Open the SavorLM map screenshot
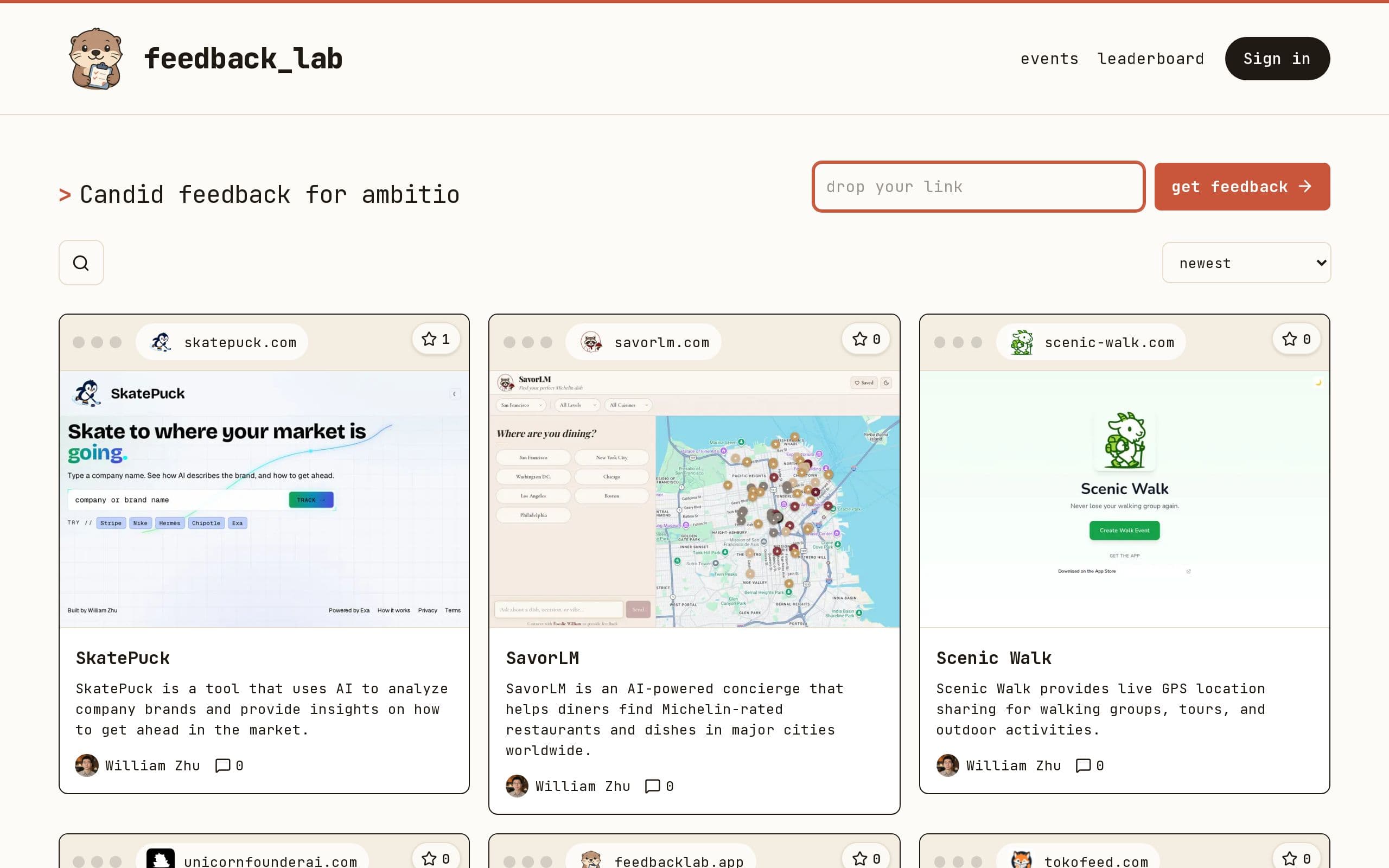The width and height of the screenshot is (1389, 868). 694,499
